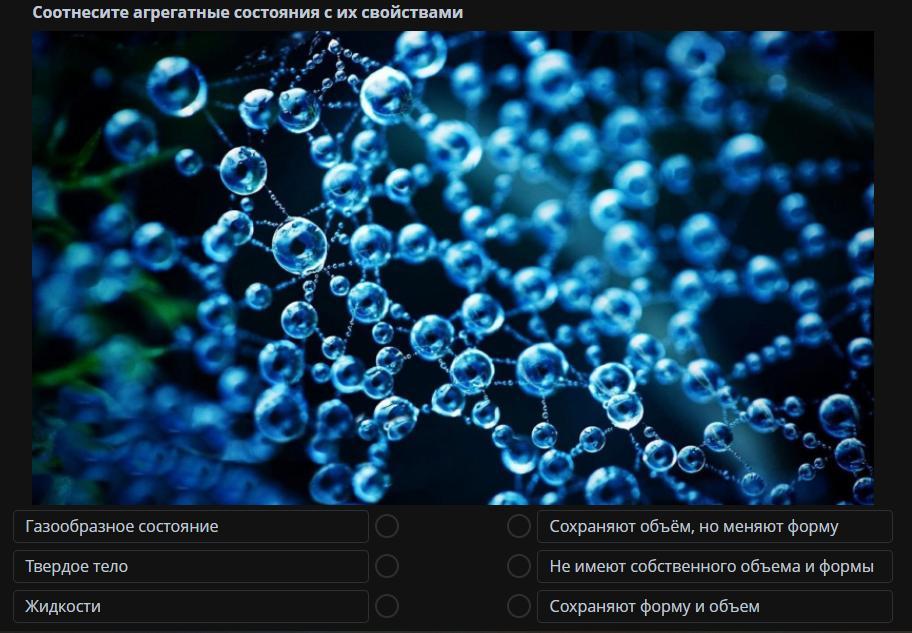Click the question heading Соотнесите агрегатные состояния

tap(247, 12)
